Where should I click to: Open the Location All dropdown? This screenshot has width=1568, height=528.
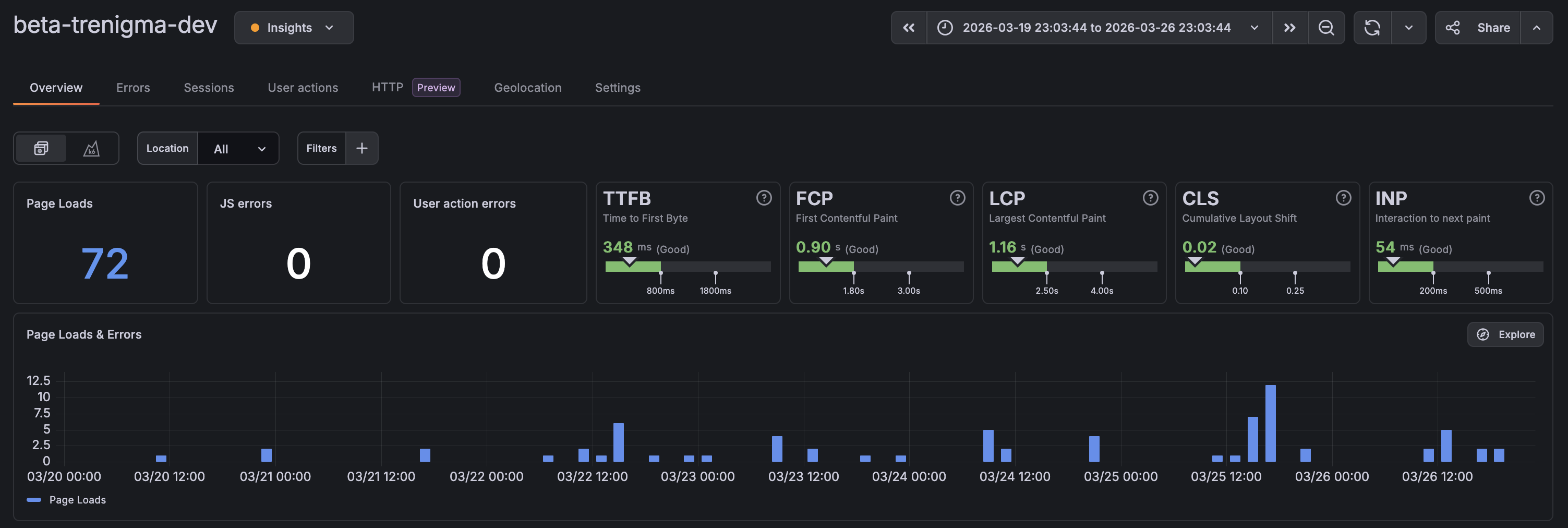pos(239,148)
